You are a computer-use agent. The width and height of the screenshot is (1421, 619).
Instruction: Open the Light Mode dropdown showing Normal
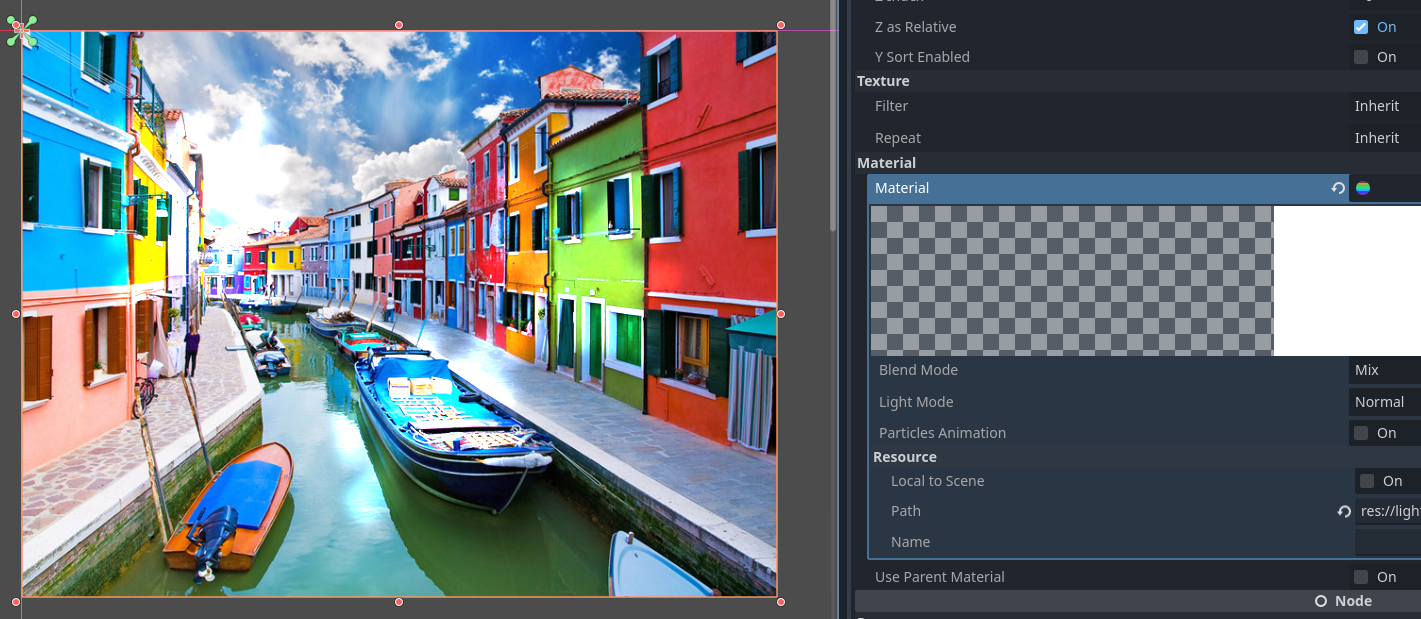click(1383, 402)
